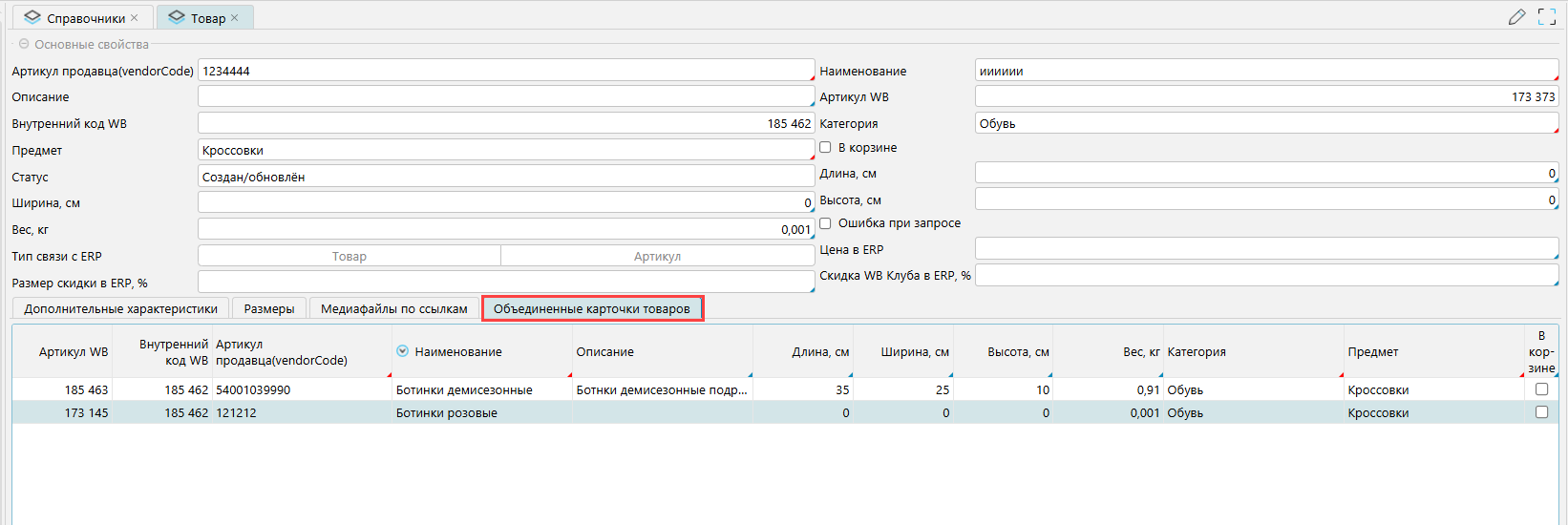Click the Описание input field

tap(505, 97)
